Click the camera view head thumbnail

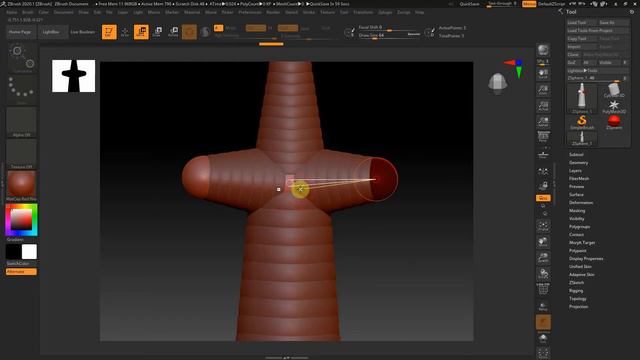[x=498, y=84]
